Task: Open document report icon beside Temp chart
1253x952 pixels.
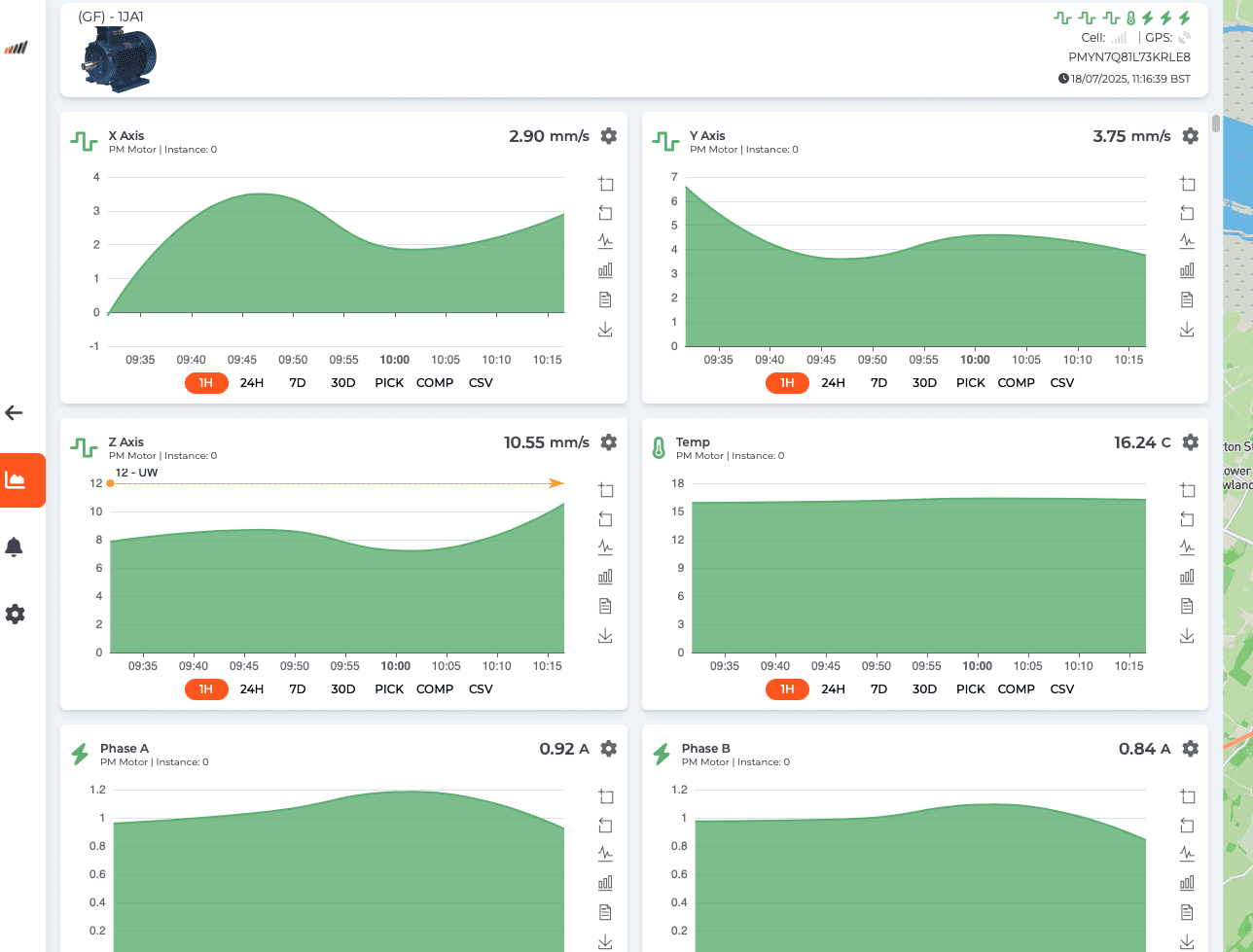Action: click(x=1186, y=606)
